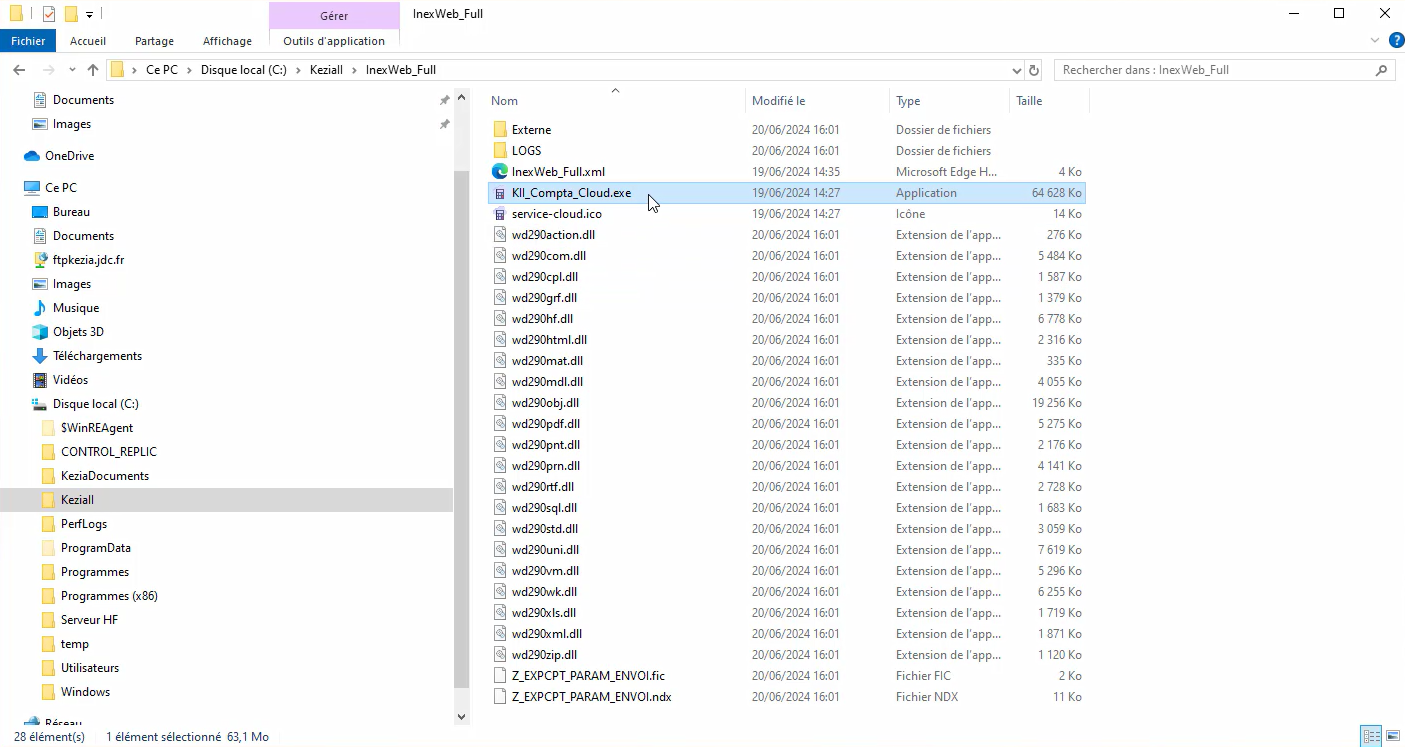Select the service-cloud.ico file icon
The height and width of the screenshot is (747, 1405).
500,214
